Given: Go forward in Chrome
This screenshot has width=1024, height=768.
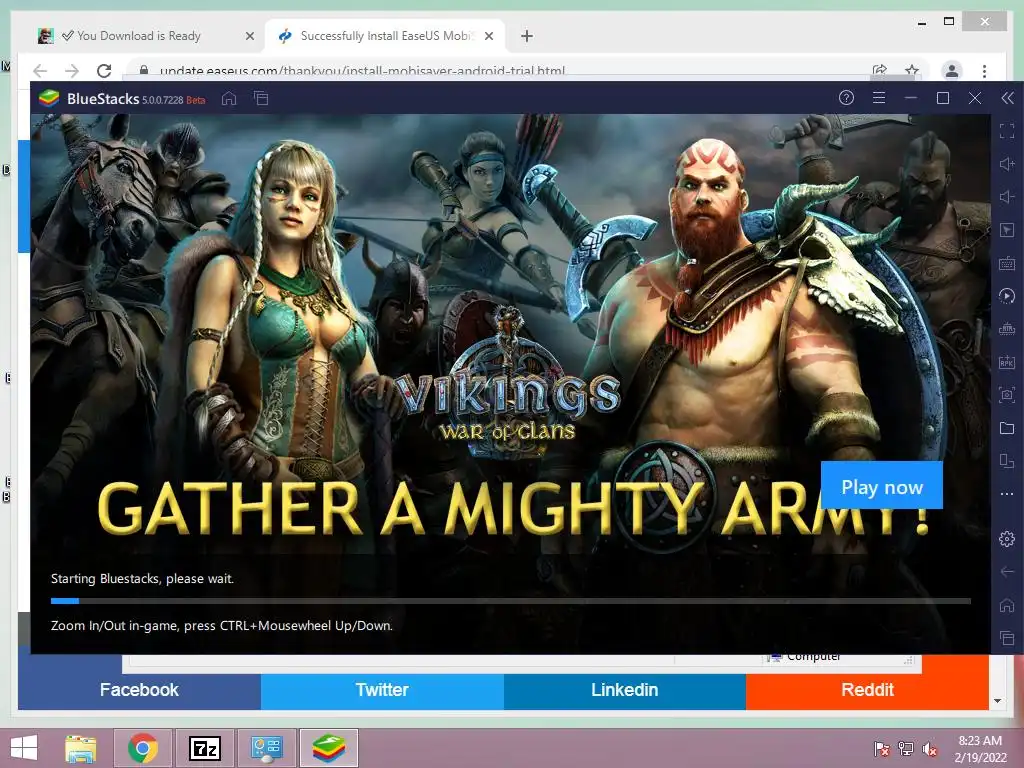Looking at the screenshot, I should 72,71.
